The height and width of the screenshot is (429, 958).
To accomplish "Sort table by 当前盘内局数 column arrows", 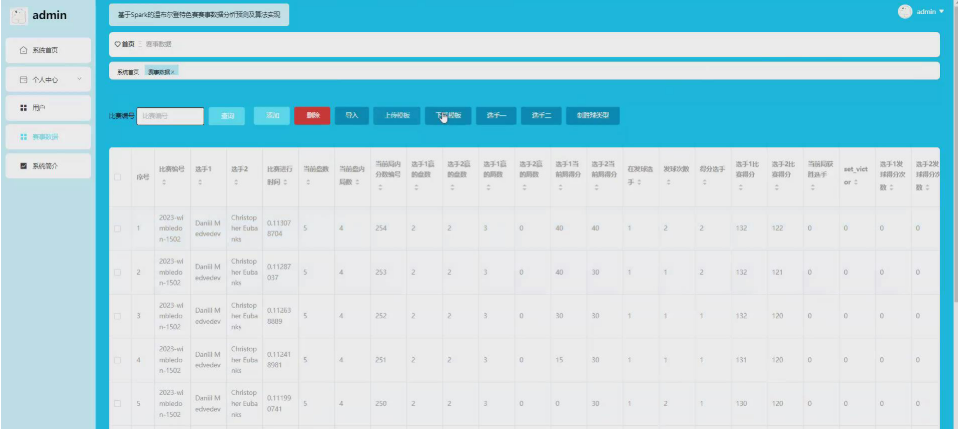I will [357, 182].
